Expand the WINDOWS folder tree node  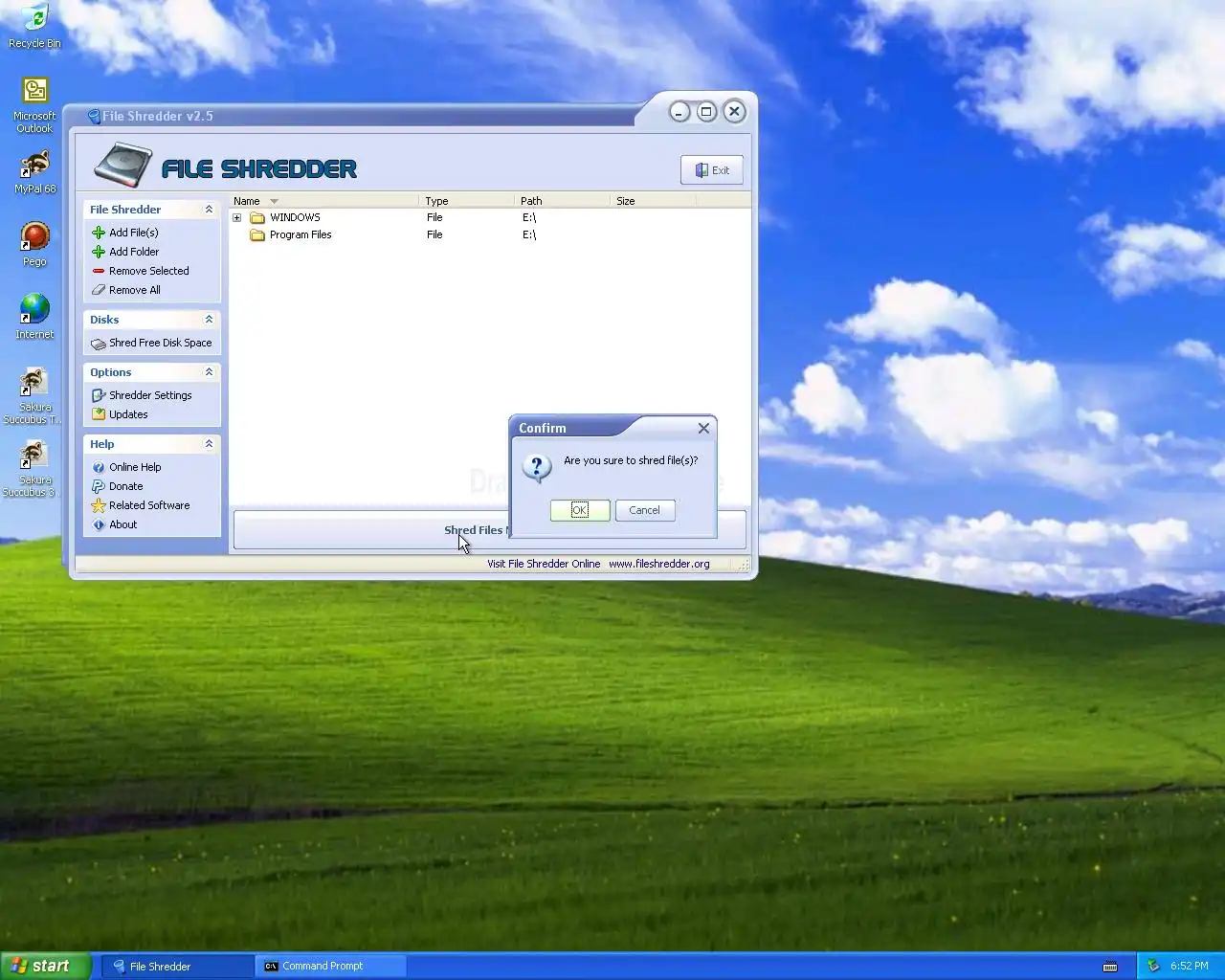[237, 217]
